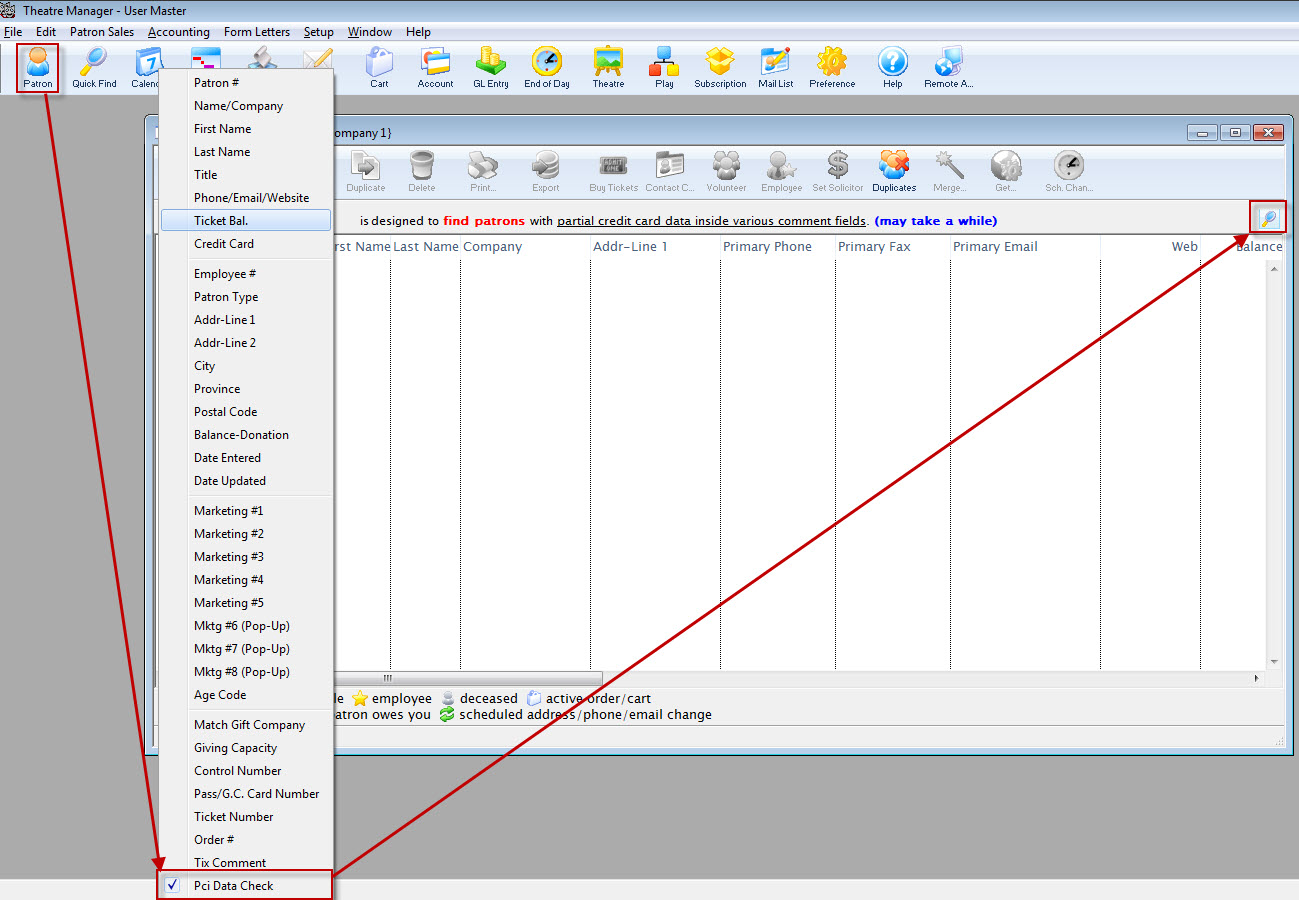Click the Sch. Chan... clock icon

pos(1069,172)
